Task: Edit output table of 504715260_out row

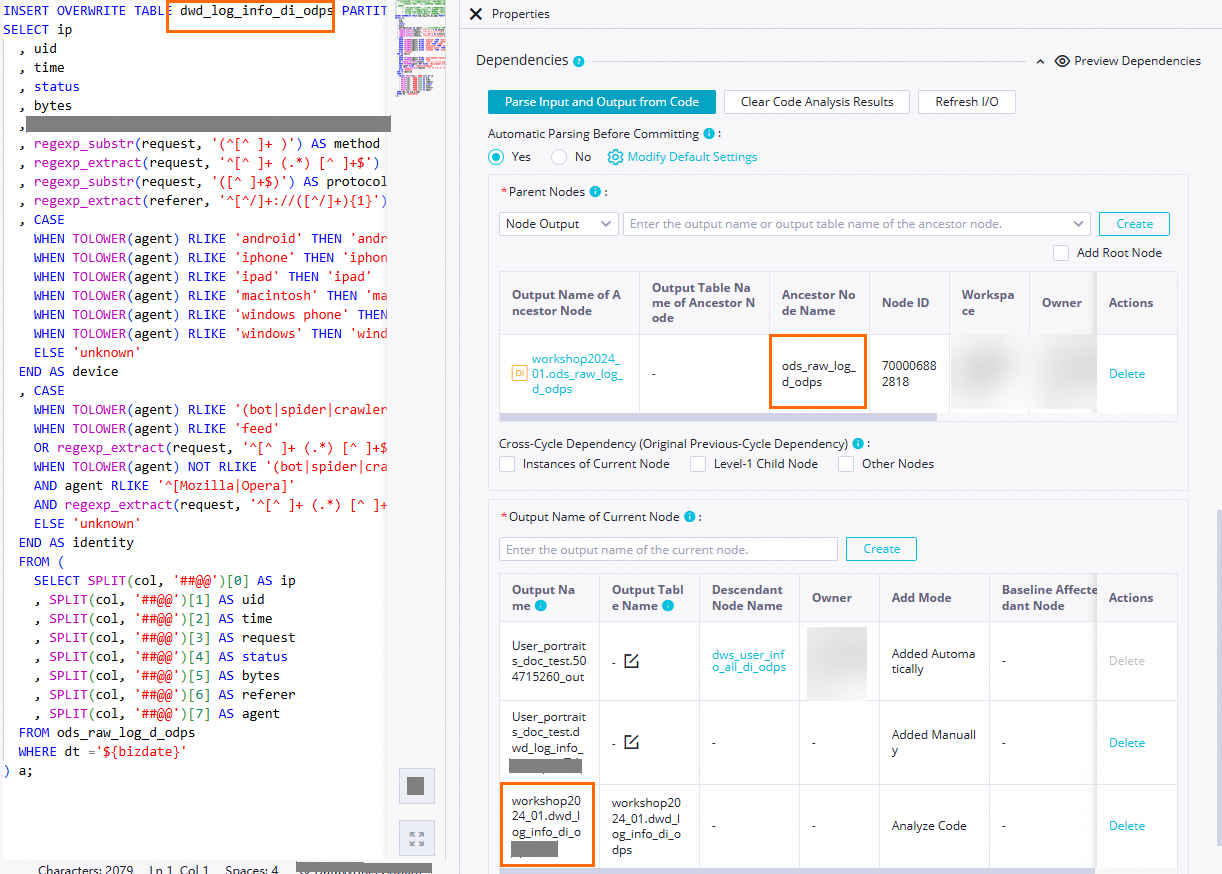Action: [x=631, y=661]
